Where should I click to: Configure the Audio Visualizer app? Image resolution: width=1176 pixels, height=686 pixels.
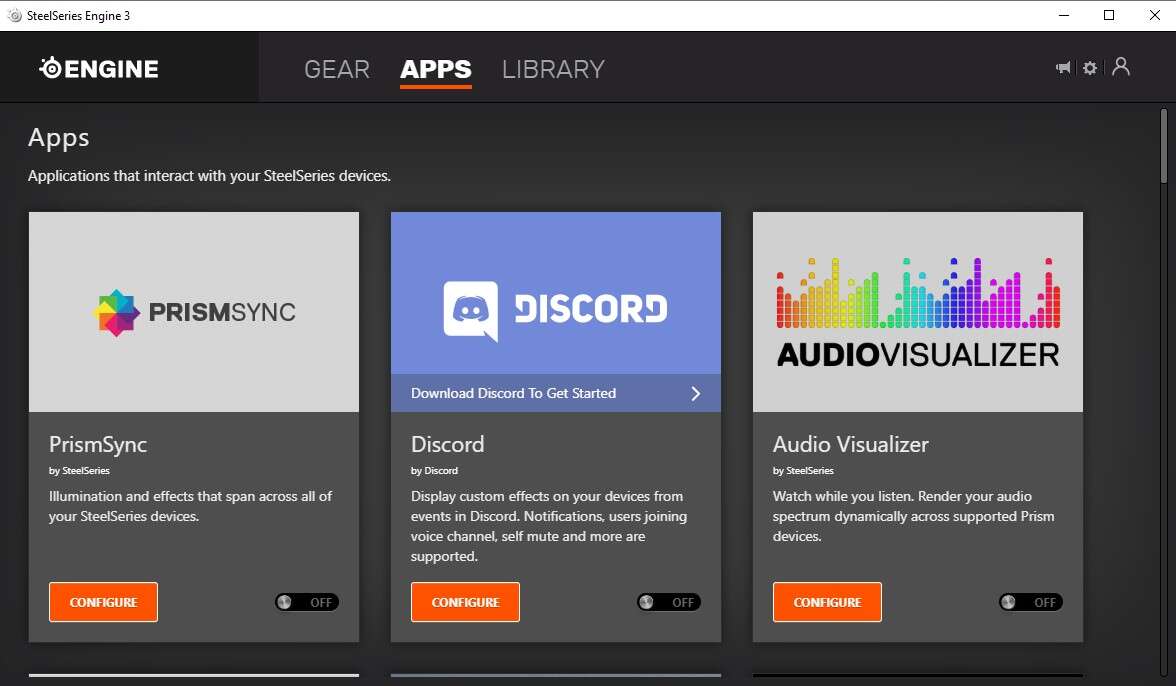pyautogui.click(x=827, y=602)
